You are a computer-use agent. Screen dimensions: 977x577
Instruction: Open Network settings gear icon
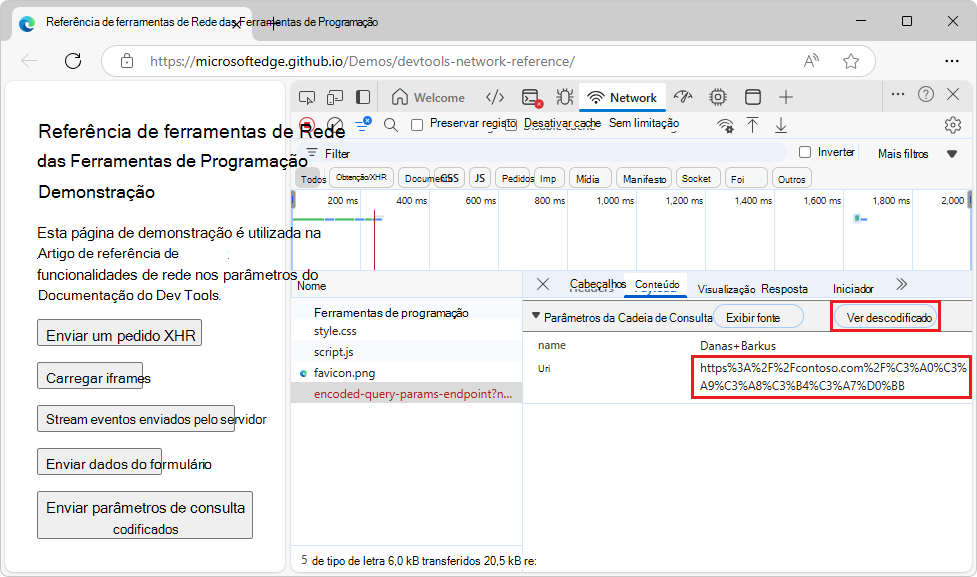tap(952, 125)
